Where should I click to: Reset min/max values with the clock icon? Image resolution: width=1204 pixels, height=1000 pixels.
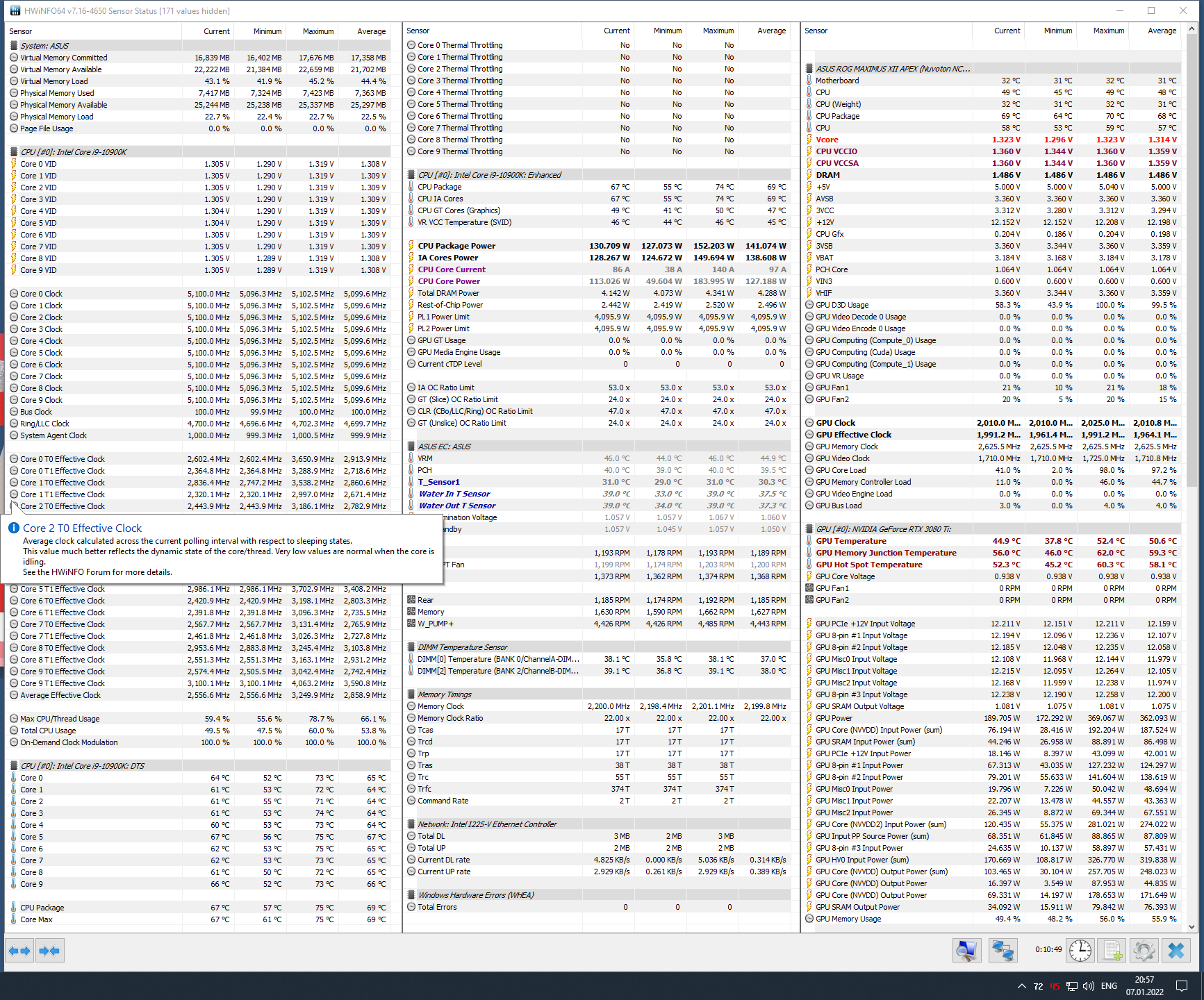[1080, 950]
